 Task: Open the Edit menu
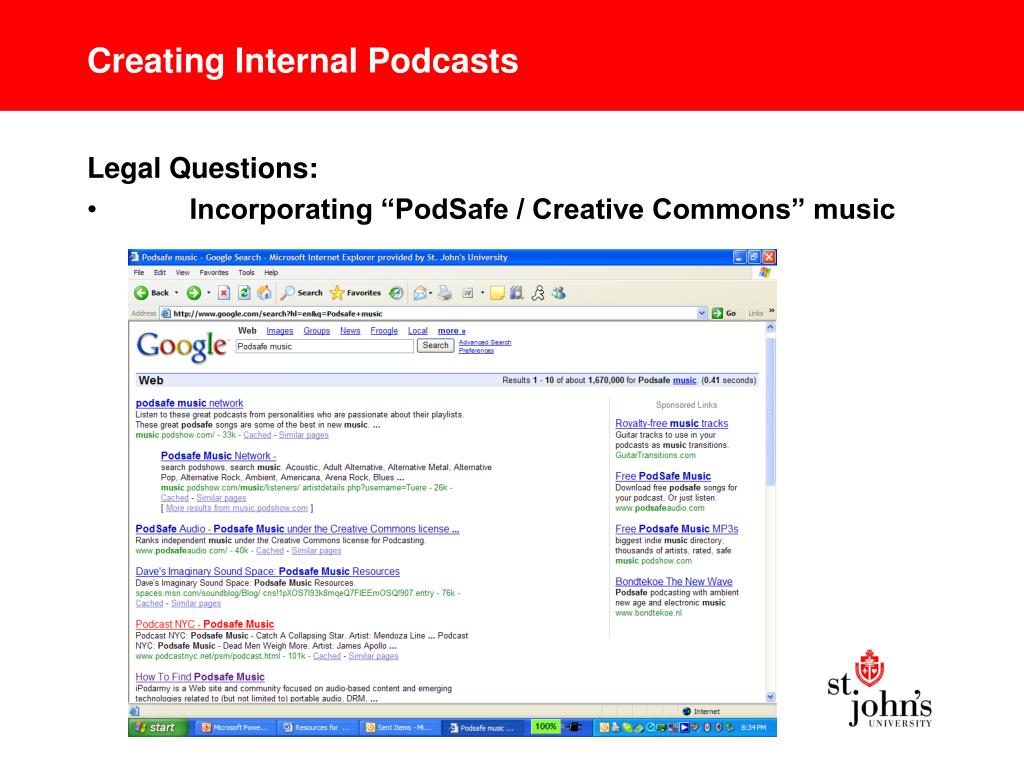pyautogui.click(x=160, y=273)
